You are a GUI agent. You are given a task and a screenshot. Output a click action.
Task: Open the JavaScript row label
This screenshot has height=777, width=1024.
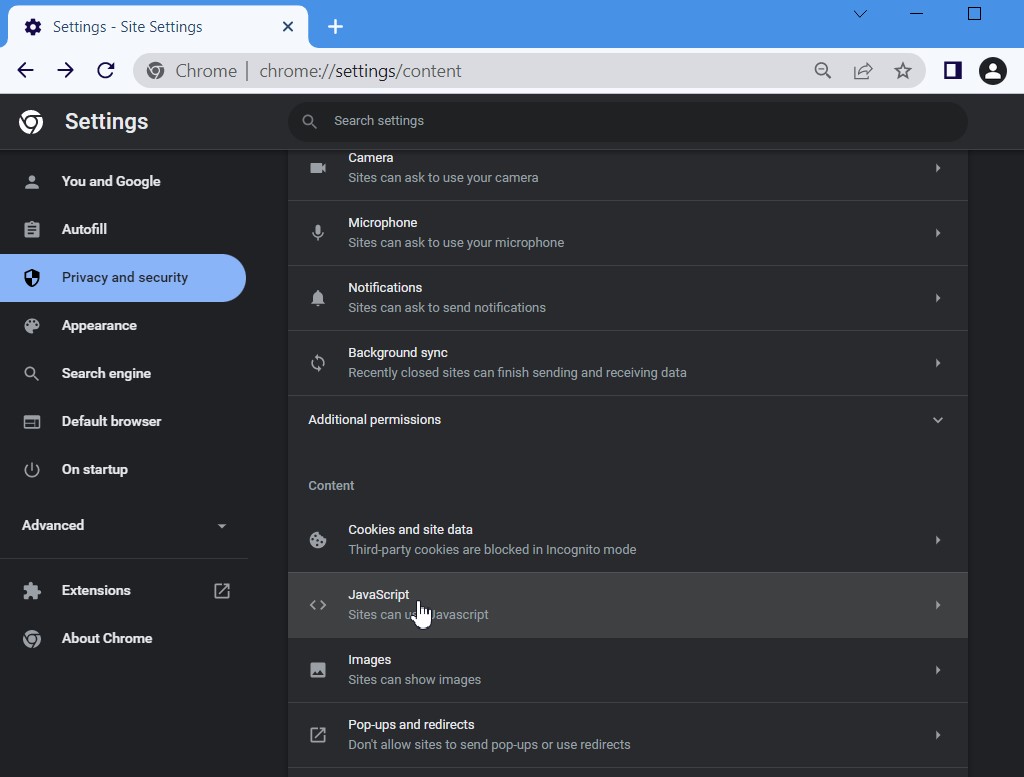coord(379,595)
